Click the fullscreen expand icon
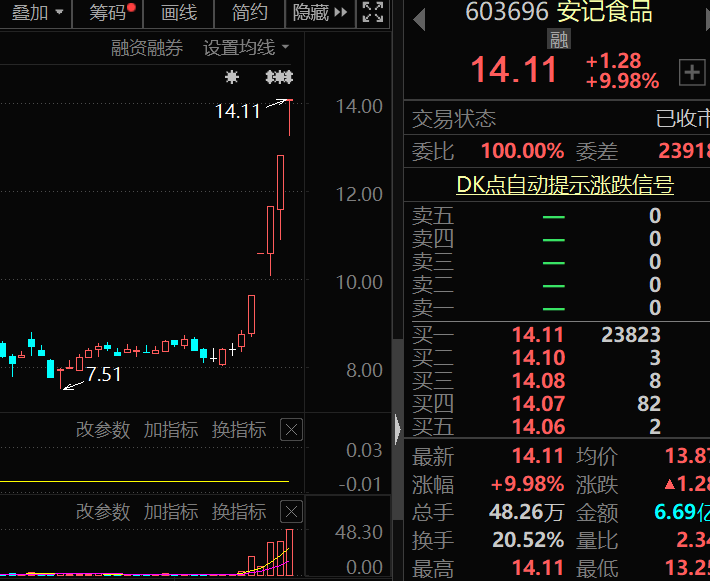Viewport: 710px width, 581px height. click(373, 13)
